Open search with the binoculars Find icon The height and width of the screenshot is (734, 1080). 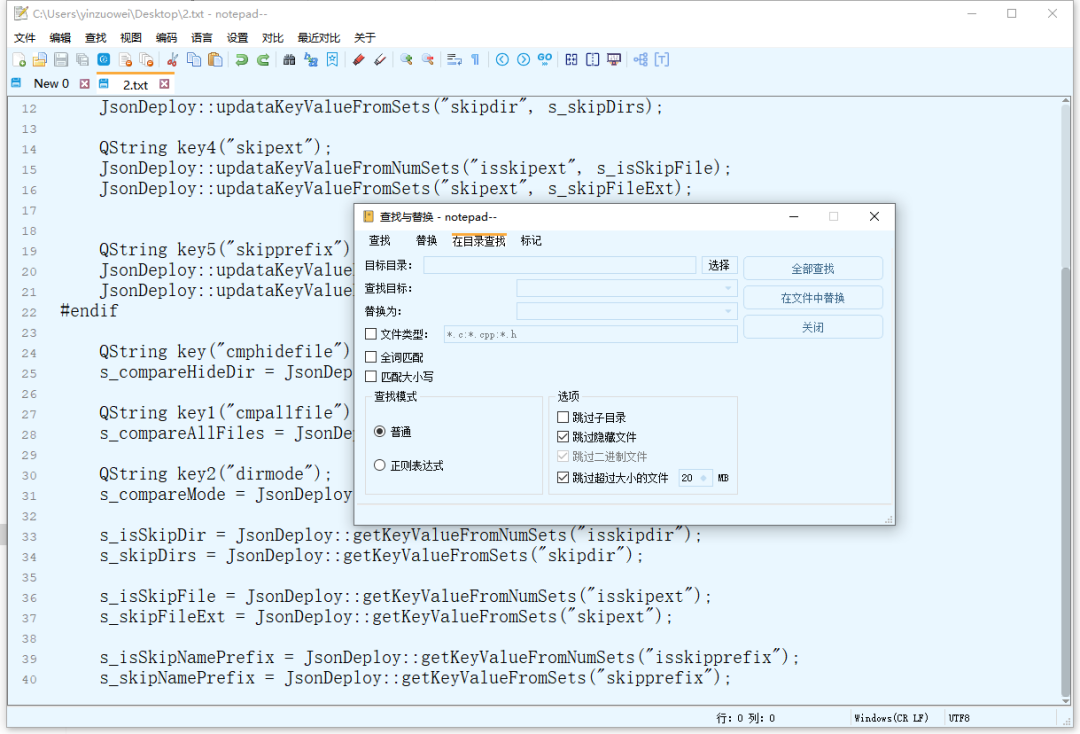pyautogui.click(x=288, y=60)
